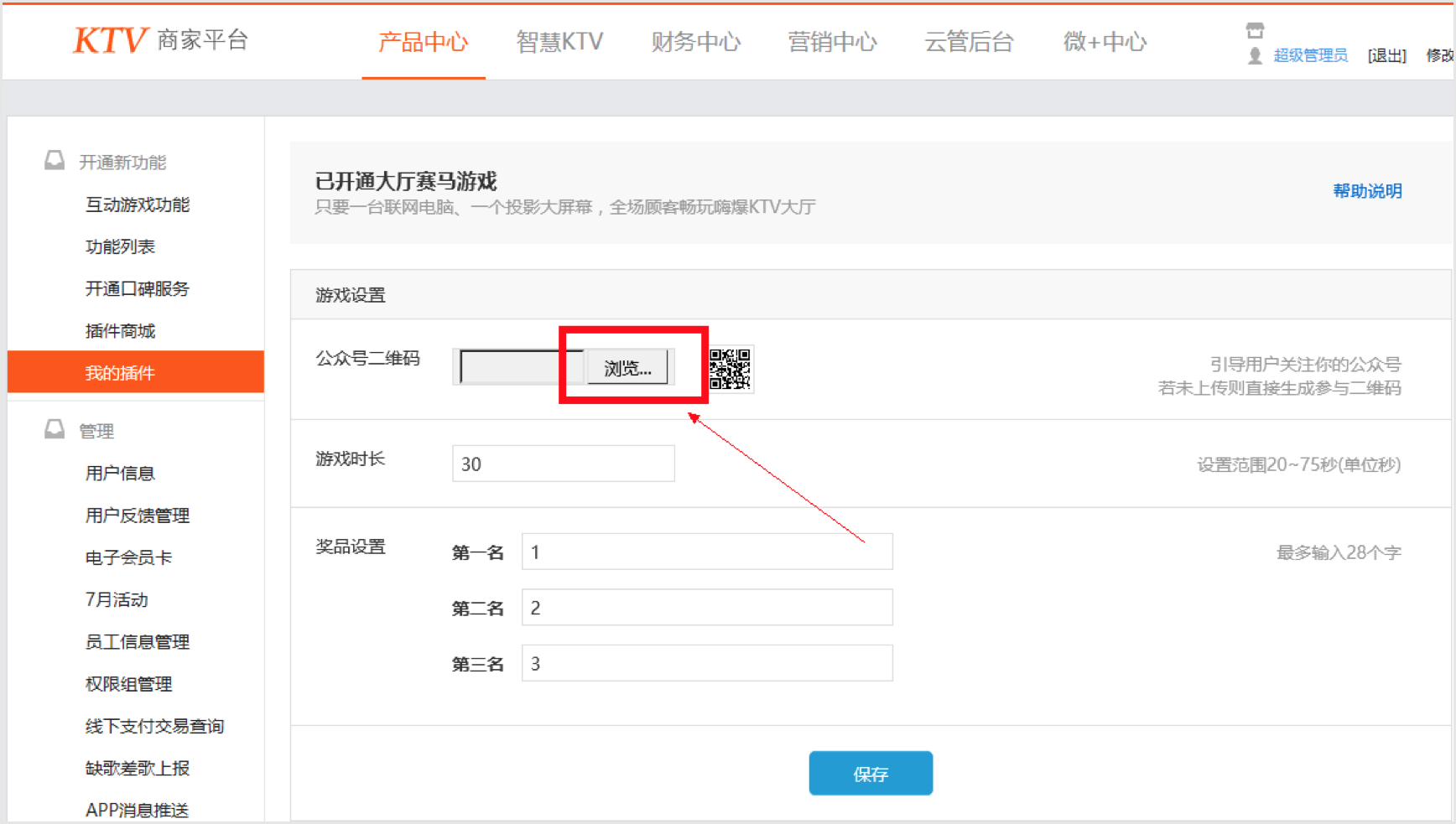Open 电子会员卡 in the sidebar

pyautogui.click(x=128, y=557)
